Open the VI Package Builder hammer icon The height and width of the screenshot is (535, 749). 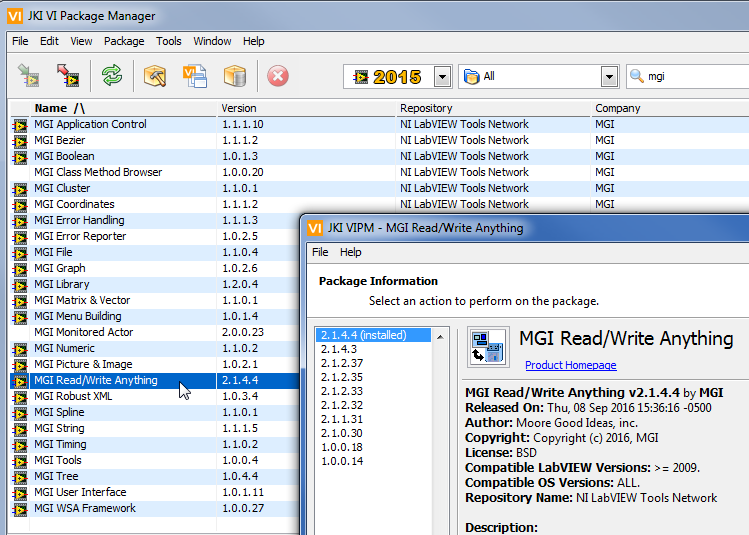(155, 75)
